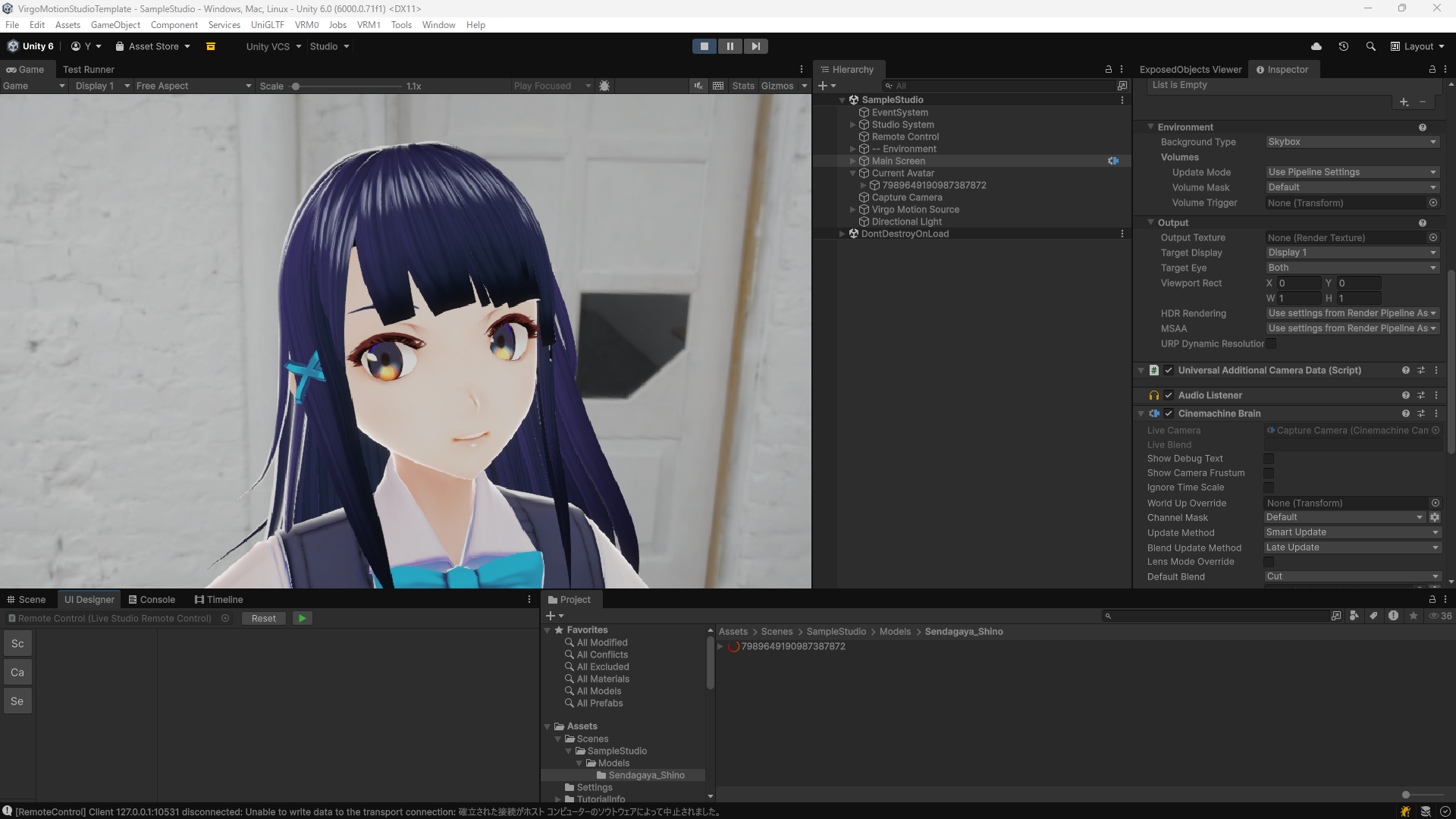1456x819 pixels.
Task: Toggle the Stats overlay
Action: (743, 86)
